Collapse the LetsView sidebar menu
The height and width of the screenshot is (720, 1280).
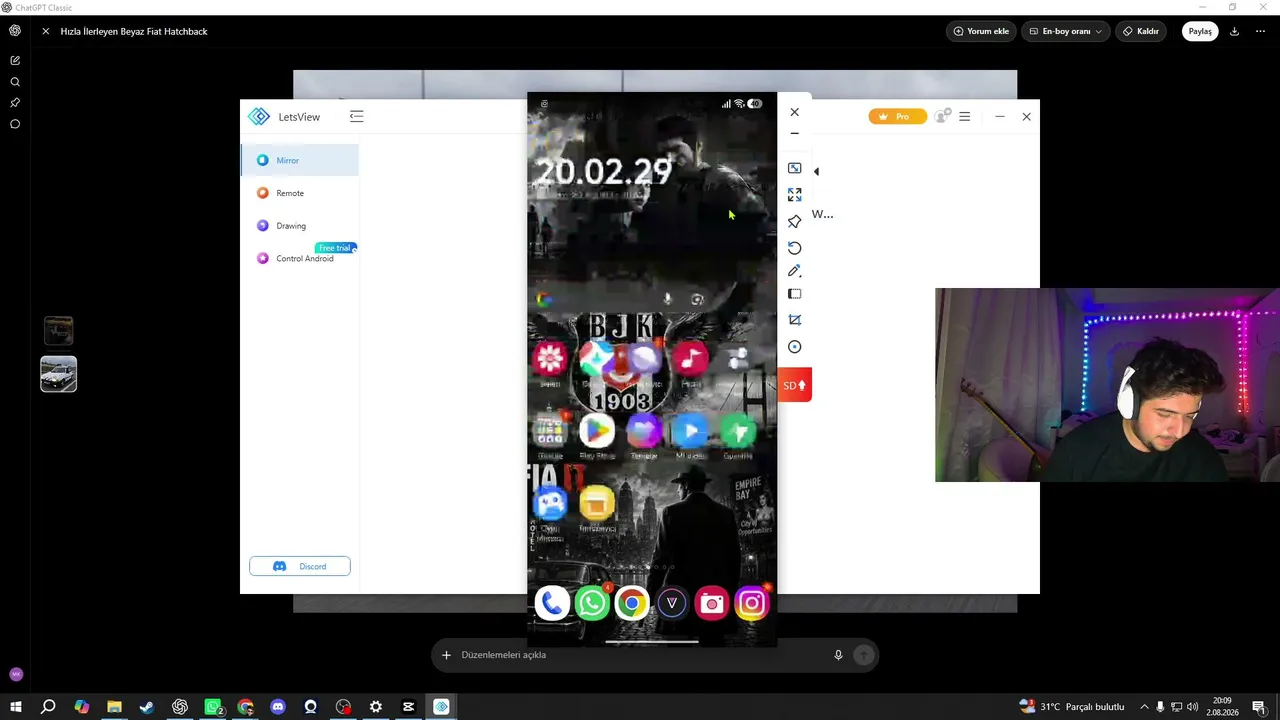[x=356, y=117]
